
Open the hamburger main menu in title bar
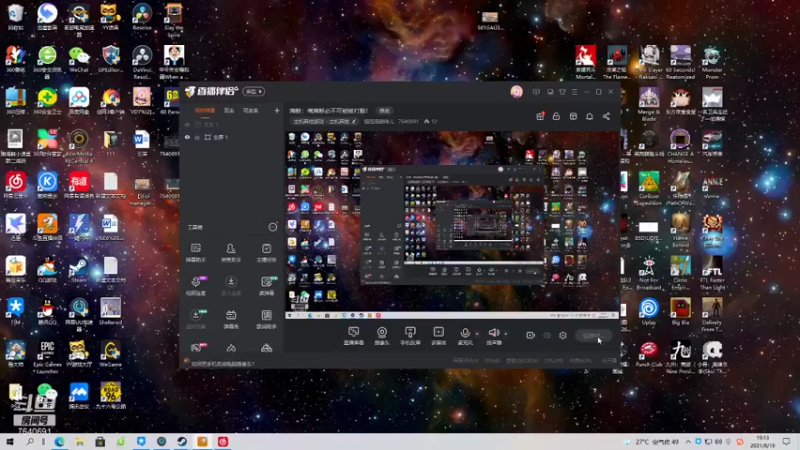574,92
